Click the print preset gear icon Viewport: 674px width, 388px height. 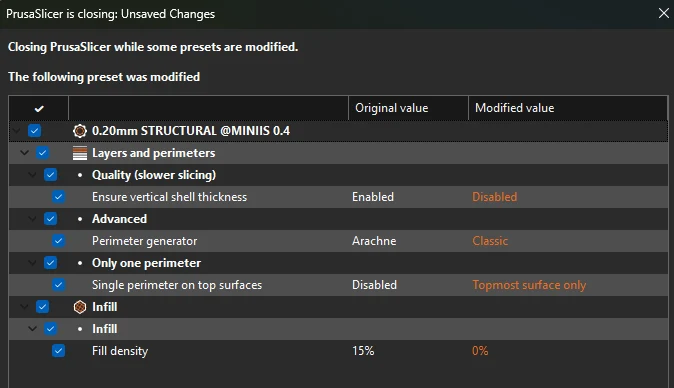[x=80, y=131]
